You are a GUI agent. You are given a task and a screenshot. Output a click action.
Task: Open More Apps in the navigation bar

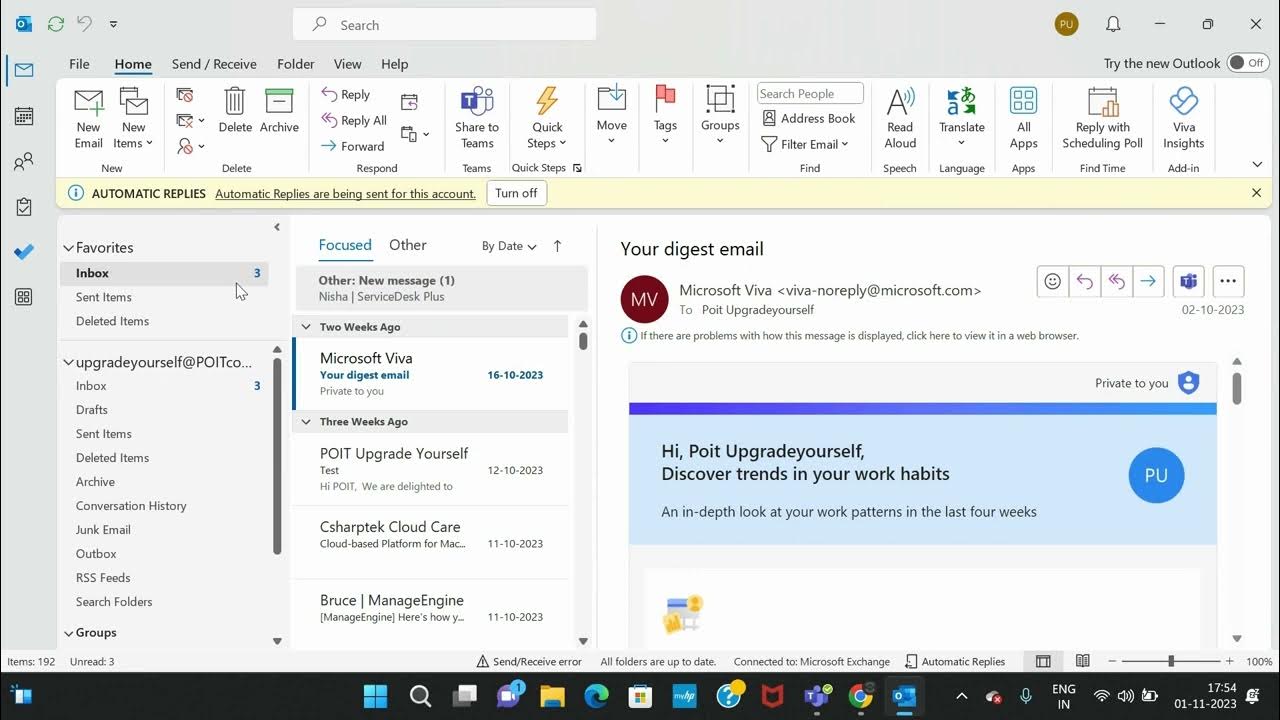24,297
